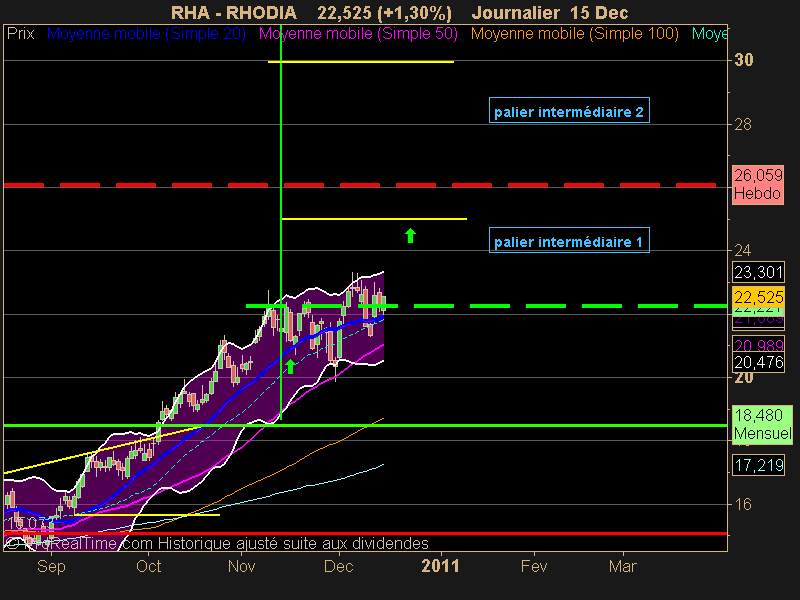Select the '26,059 Hebdo' price label
The width and height of the screenshot is (800, 600).
(758, 185)
